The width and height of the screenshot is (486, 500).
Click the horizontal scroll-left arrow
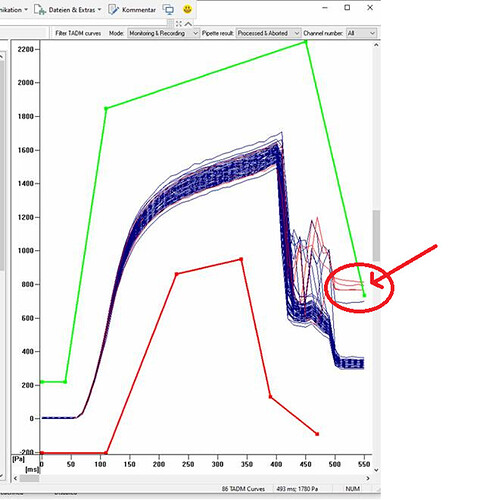point(15,478)
